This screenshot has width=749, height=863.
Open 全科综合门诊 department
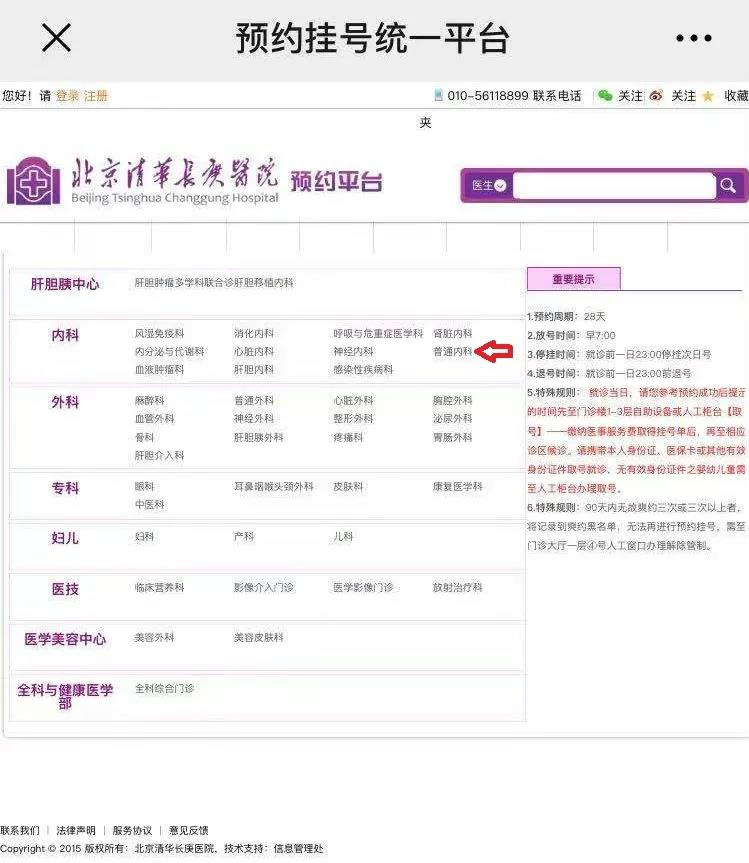click(x=164, y=689)
